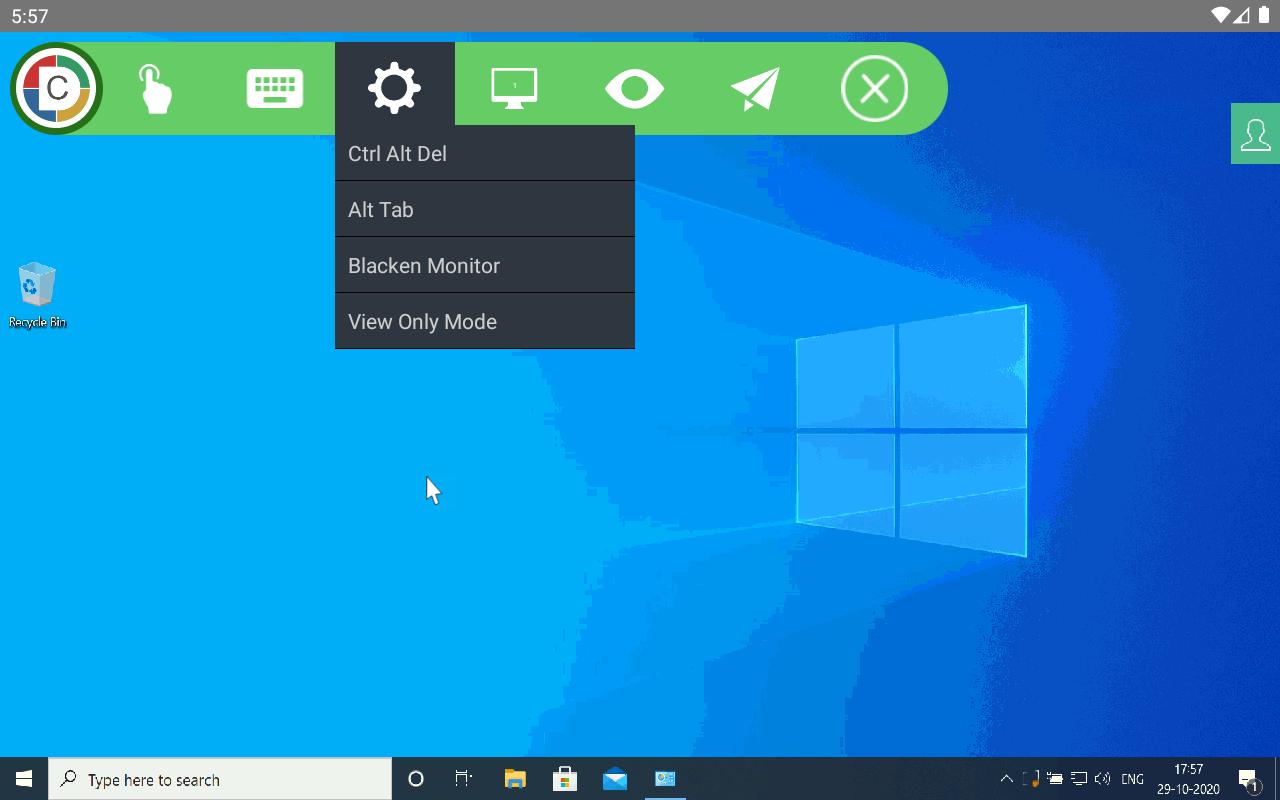1280x800 pixels.
Task: Launch File Explorer from taskbar
Action: (x=515, y=779)
